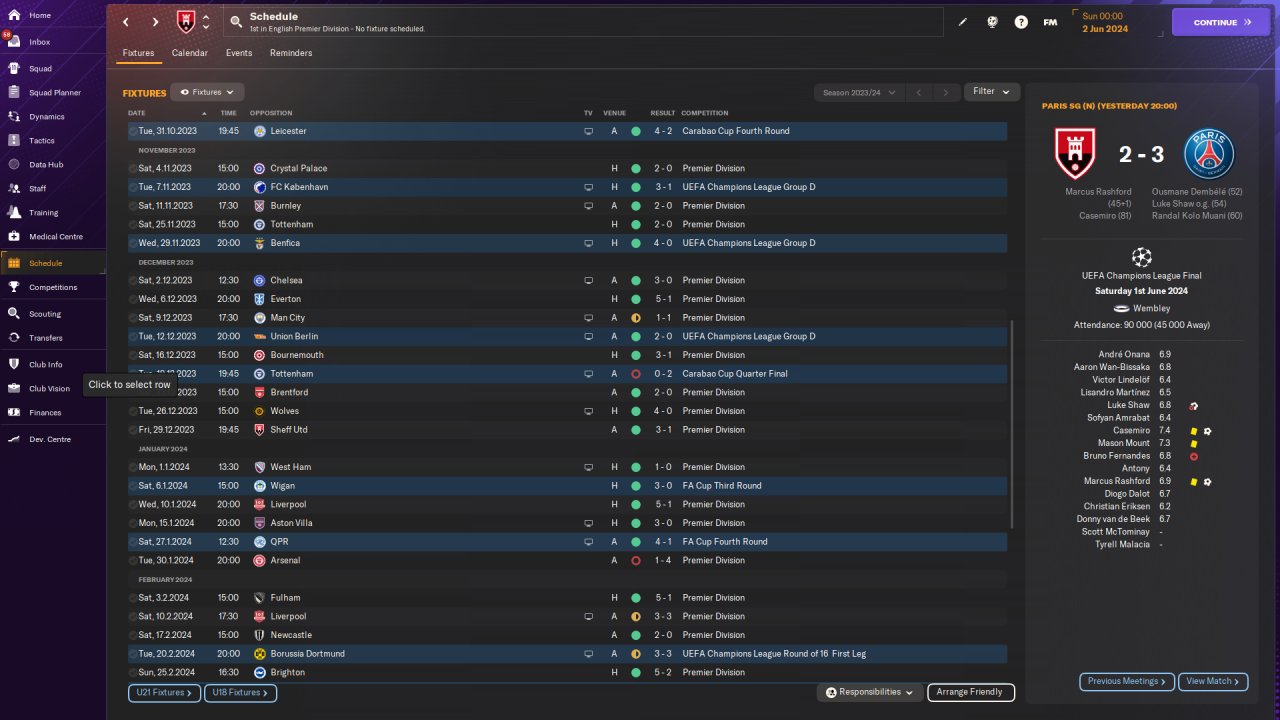Screen dimensions: 1280x720
Task: Open the Tactics screen
Action: click(x=42, y=141)
